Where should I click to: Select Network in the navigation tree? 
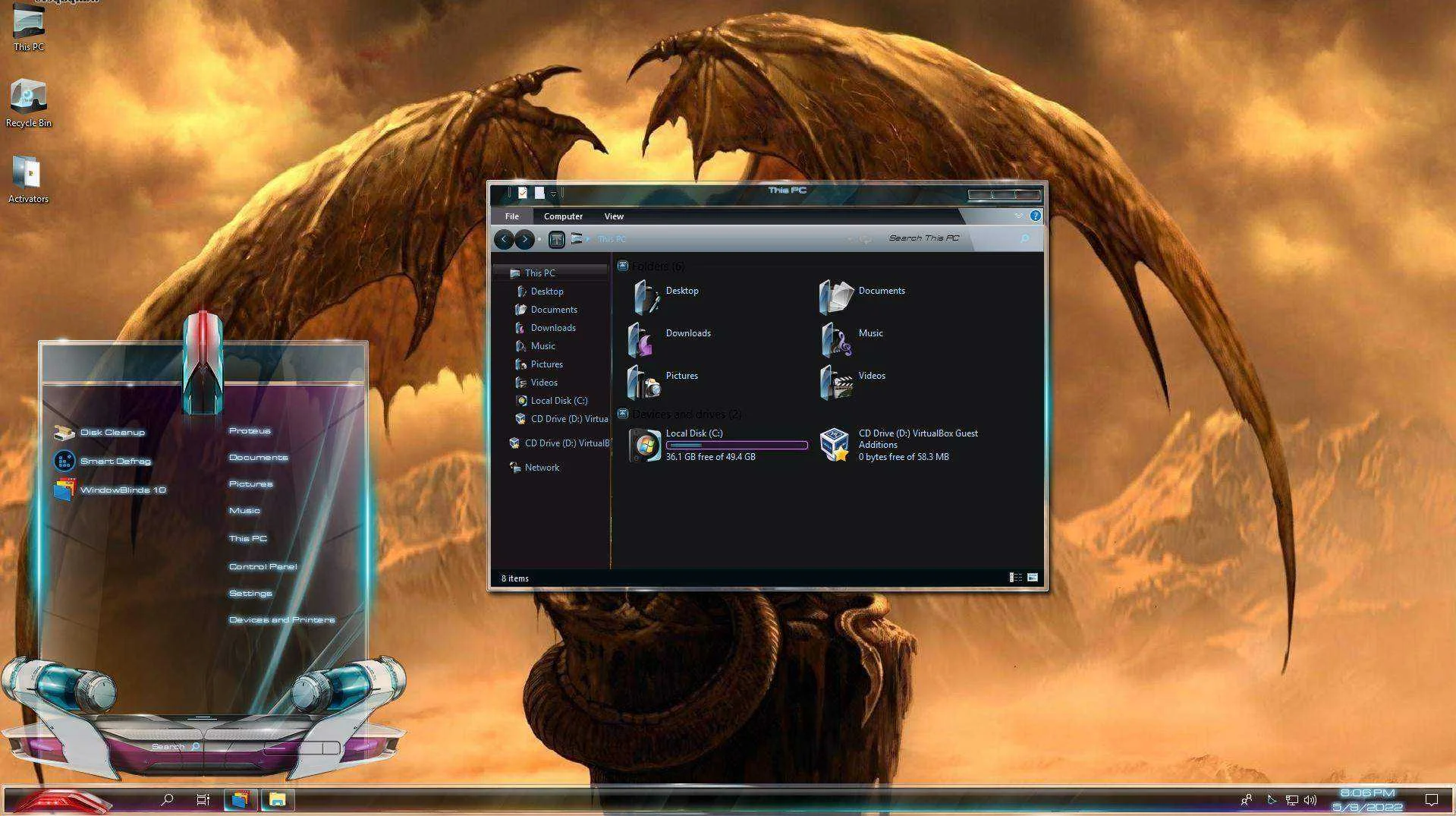coord(542,468)
